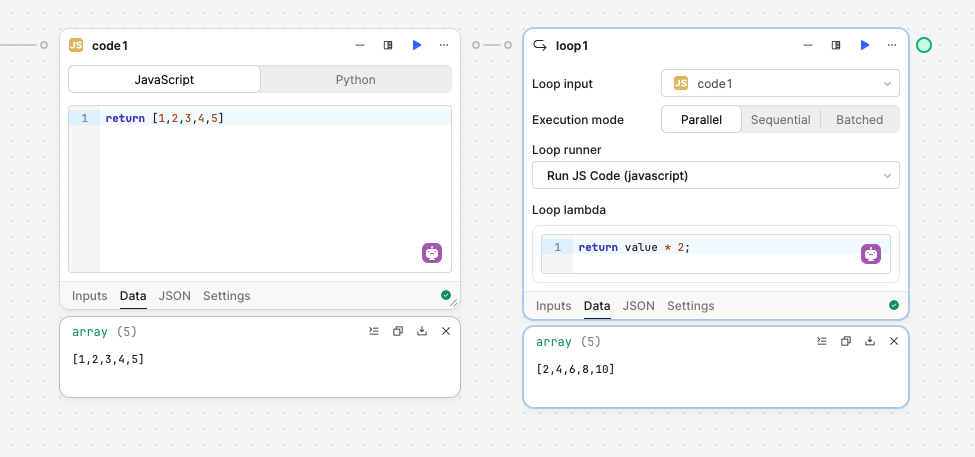Viewport: 975px width, 457px height.
Task: Click the Loop lambda label
Action: [569, 210]
